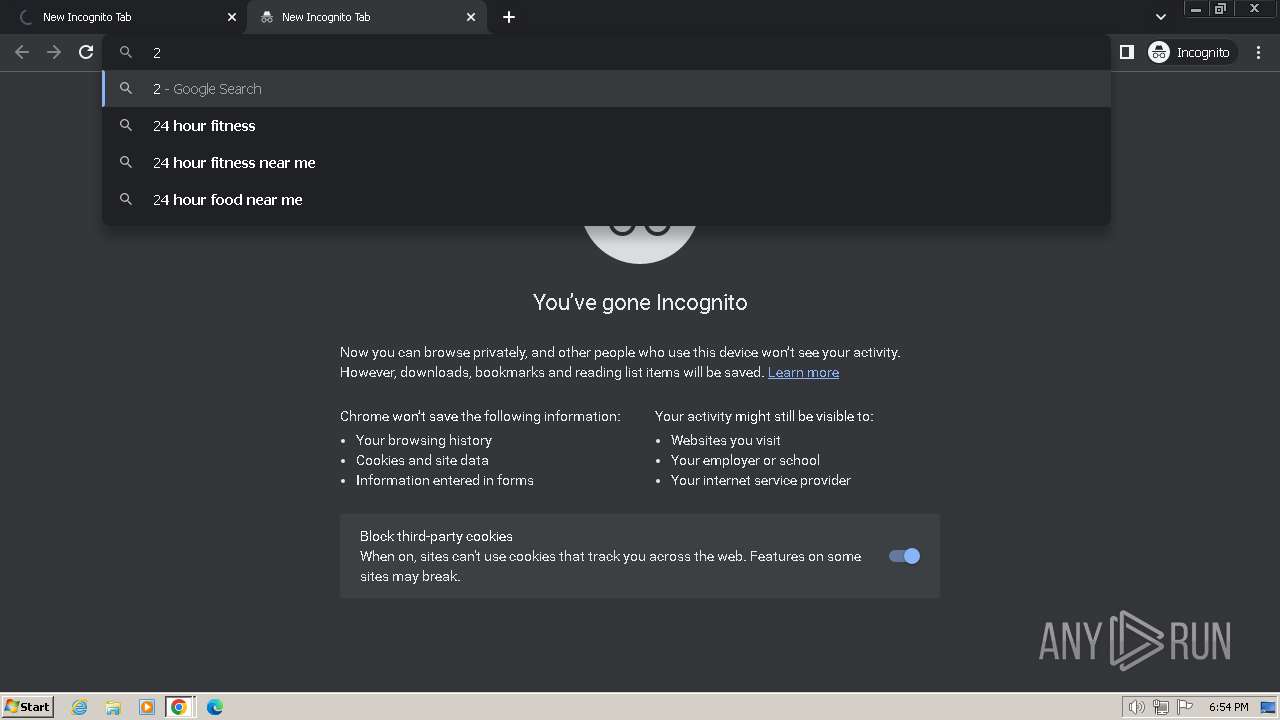Reload the current page
Viewport: 1280px width, 720px height.
[x=86, y=52]
